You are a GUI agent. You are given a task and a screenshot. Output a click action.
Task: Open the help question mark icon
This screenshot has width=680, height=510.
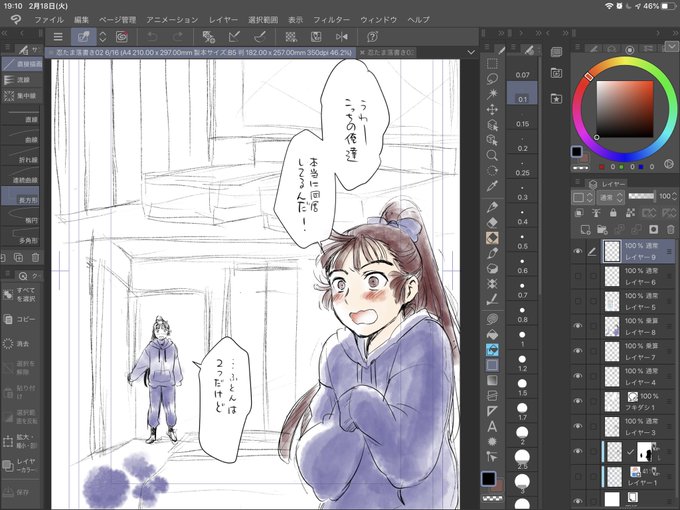click(x=372, y=37)
